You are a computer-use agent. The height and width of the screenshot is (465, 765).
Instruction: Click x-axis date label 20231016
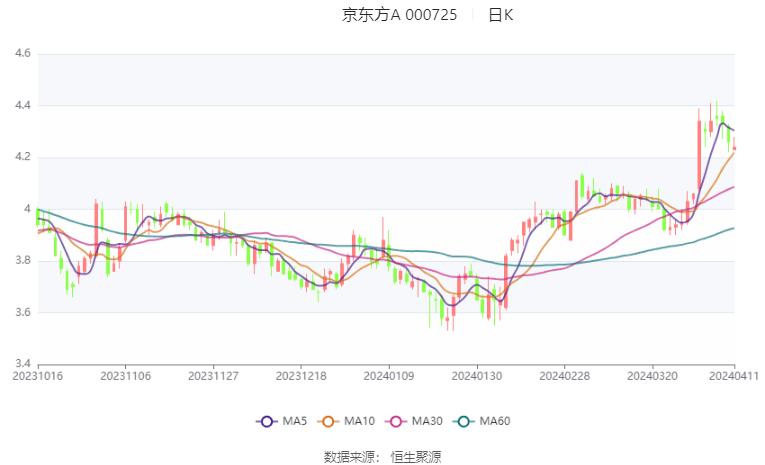click(38, 376)
